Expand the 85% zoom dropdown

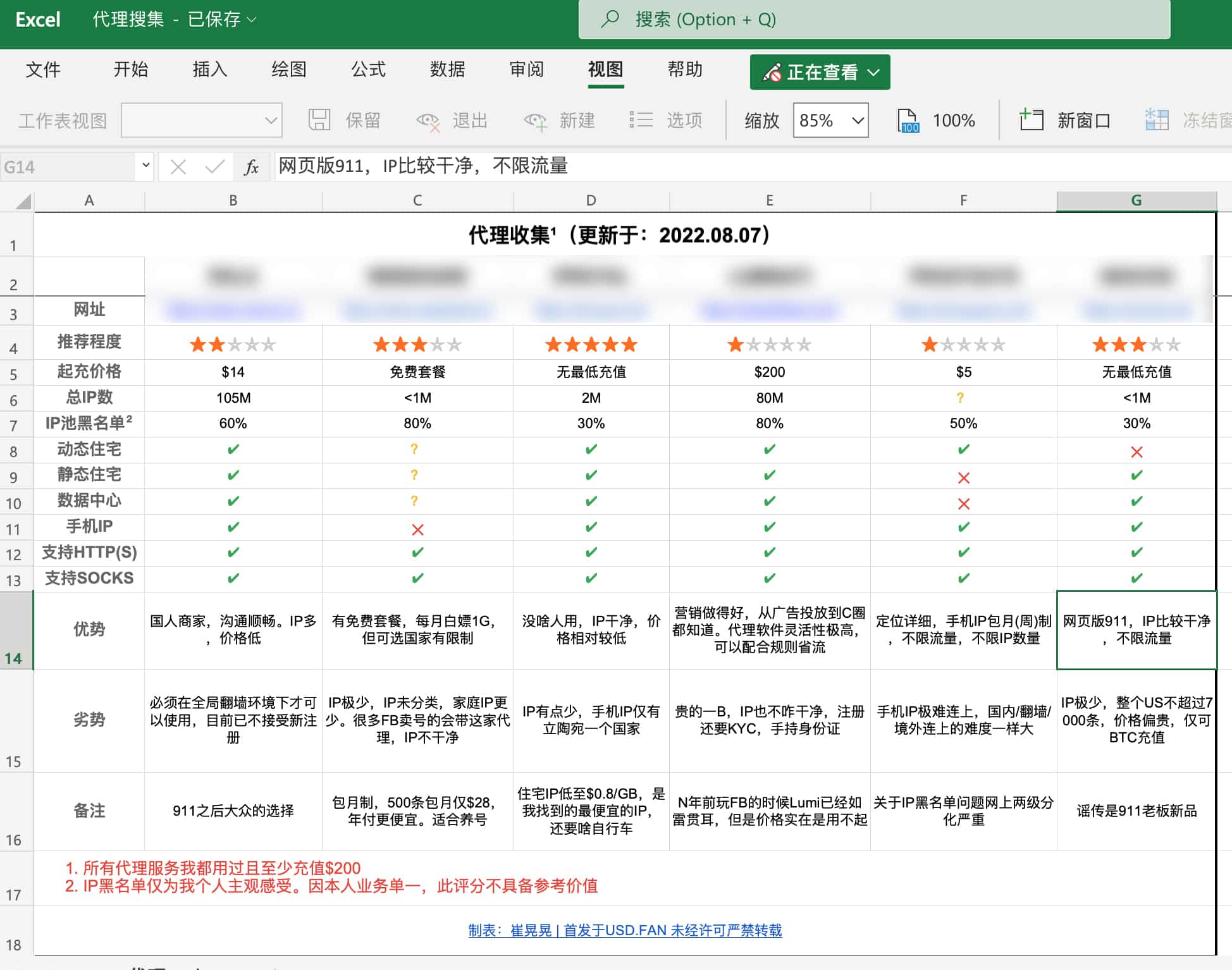point(858,120)
